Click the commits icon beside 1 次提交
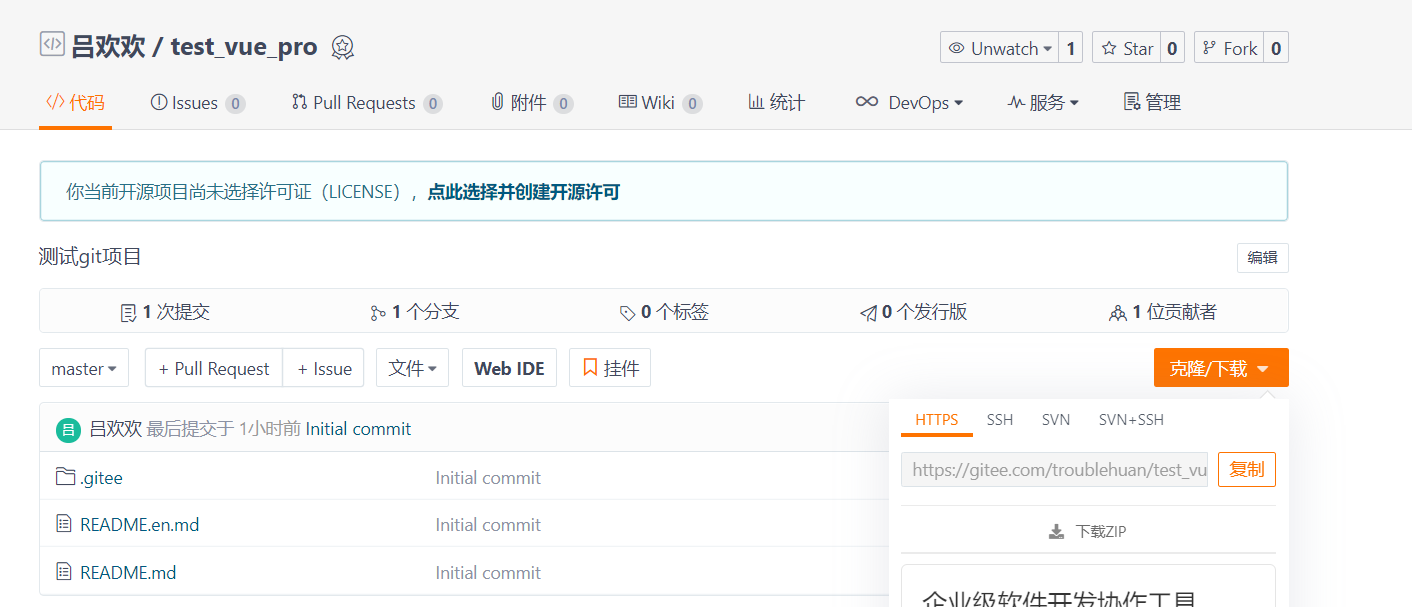 [x=128, y=313]
